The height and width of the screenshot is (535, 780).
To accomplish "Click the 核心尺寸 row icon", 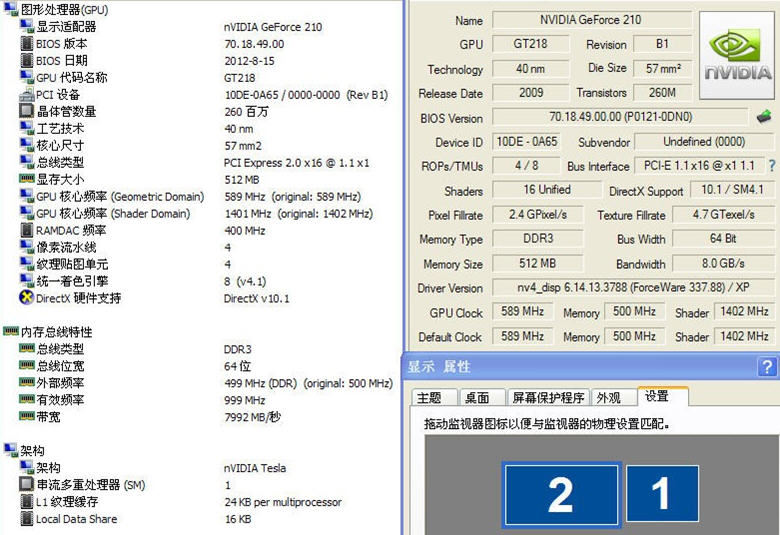I will click(26, 144).
